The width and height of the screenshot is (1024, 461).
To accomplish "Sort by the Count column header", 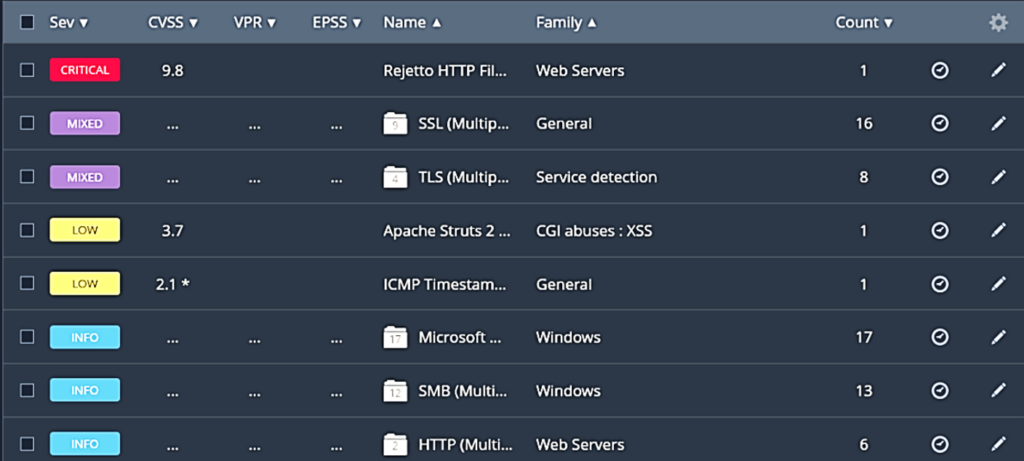I will tap(864, 22).
